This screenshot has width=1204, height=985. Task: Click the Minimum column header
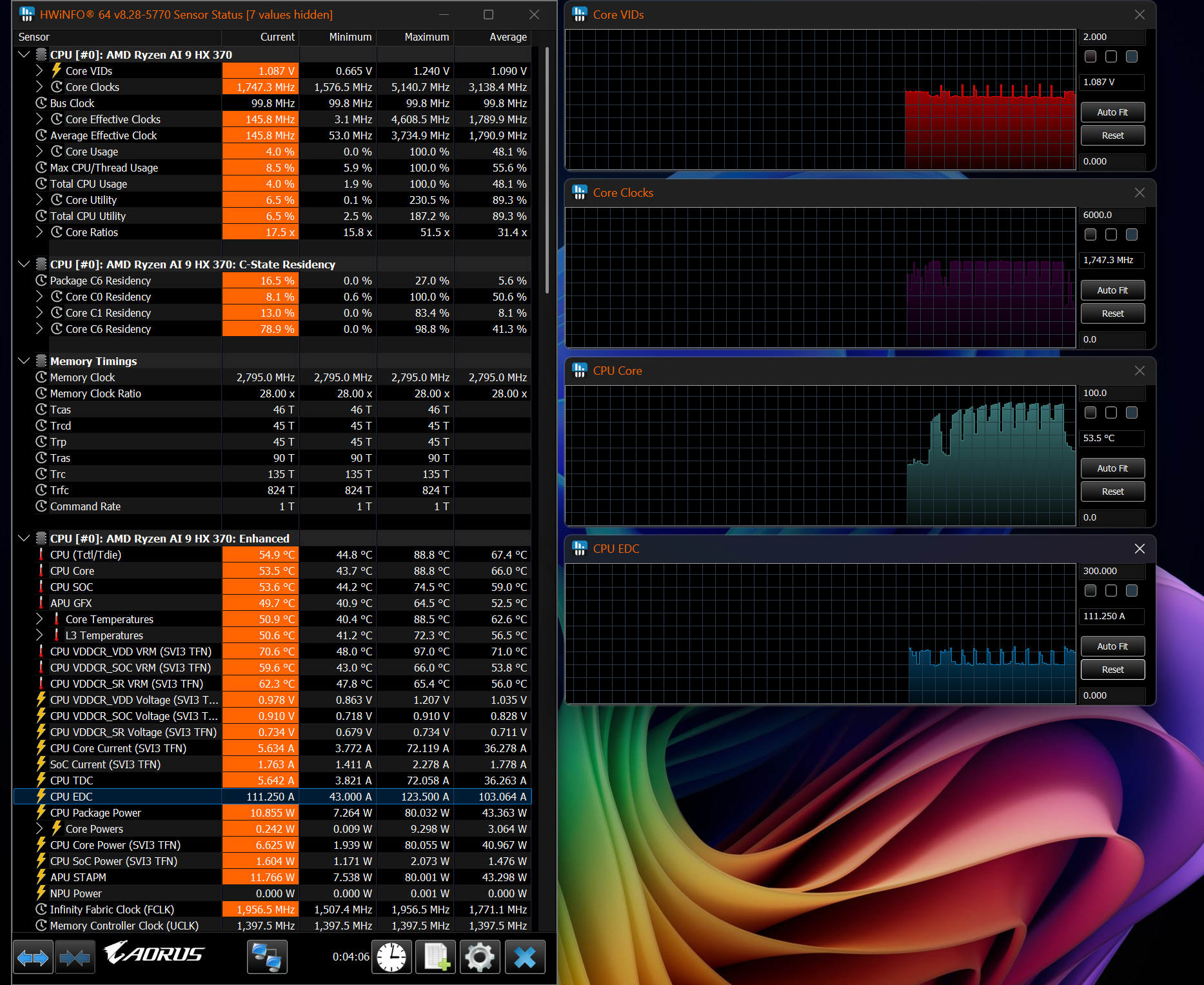338,37
